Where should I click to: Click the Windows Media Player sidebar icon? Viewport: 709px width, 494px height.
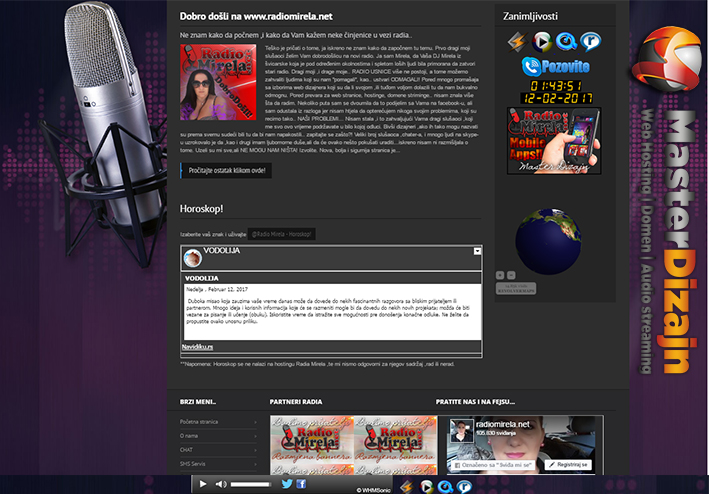pos(541,41)
